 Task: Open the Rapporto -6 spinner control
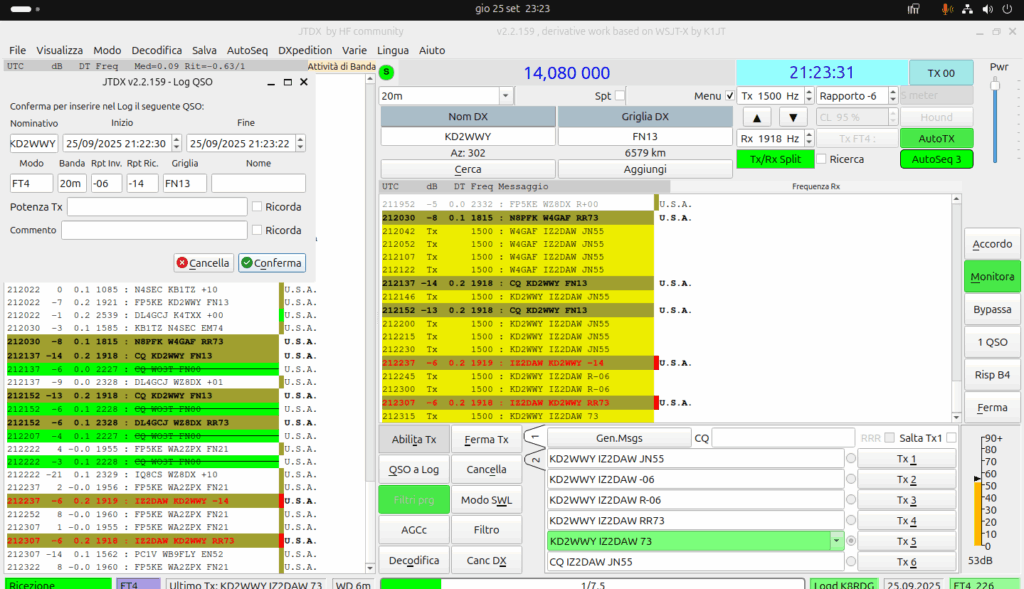coord(893,96)
